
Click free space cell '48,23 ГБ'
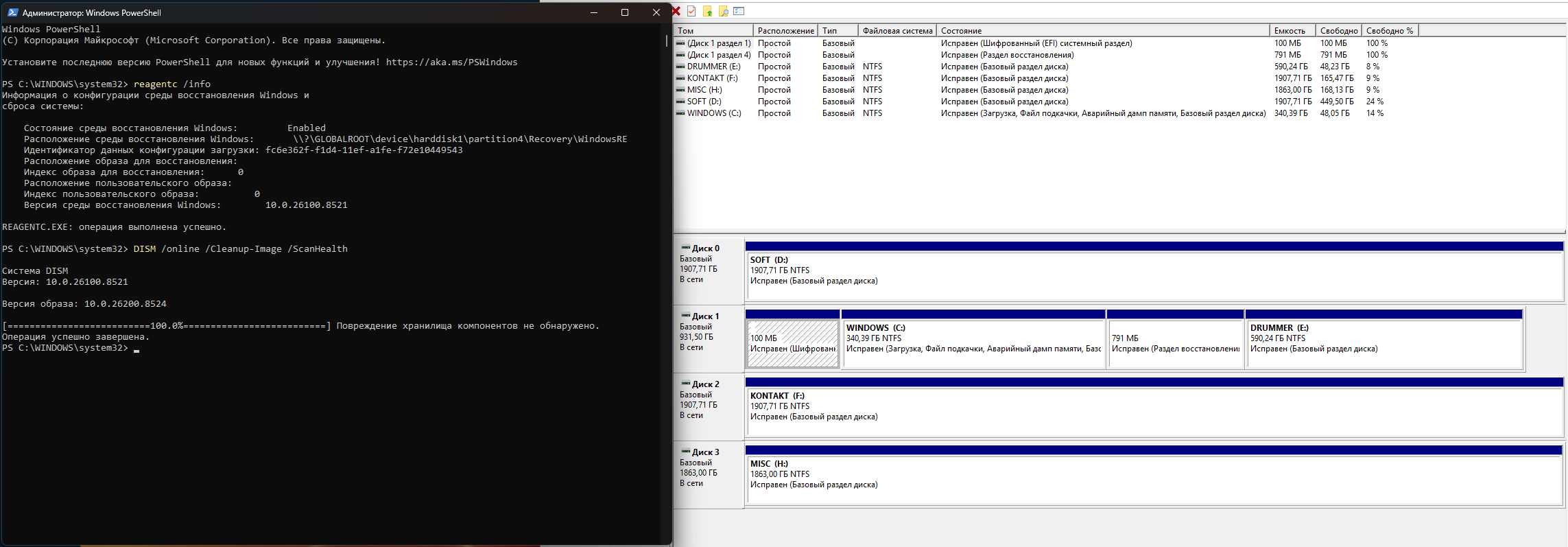point(1335,67)
